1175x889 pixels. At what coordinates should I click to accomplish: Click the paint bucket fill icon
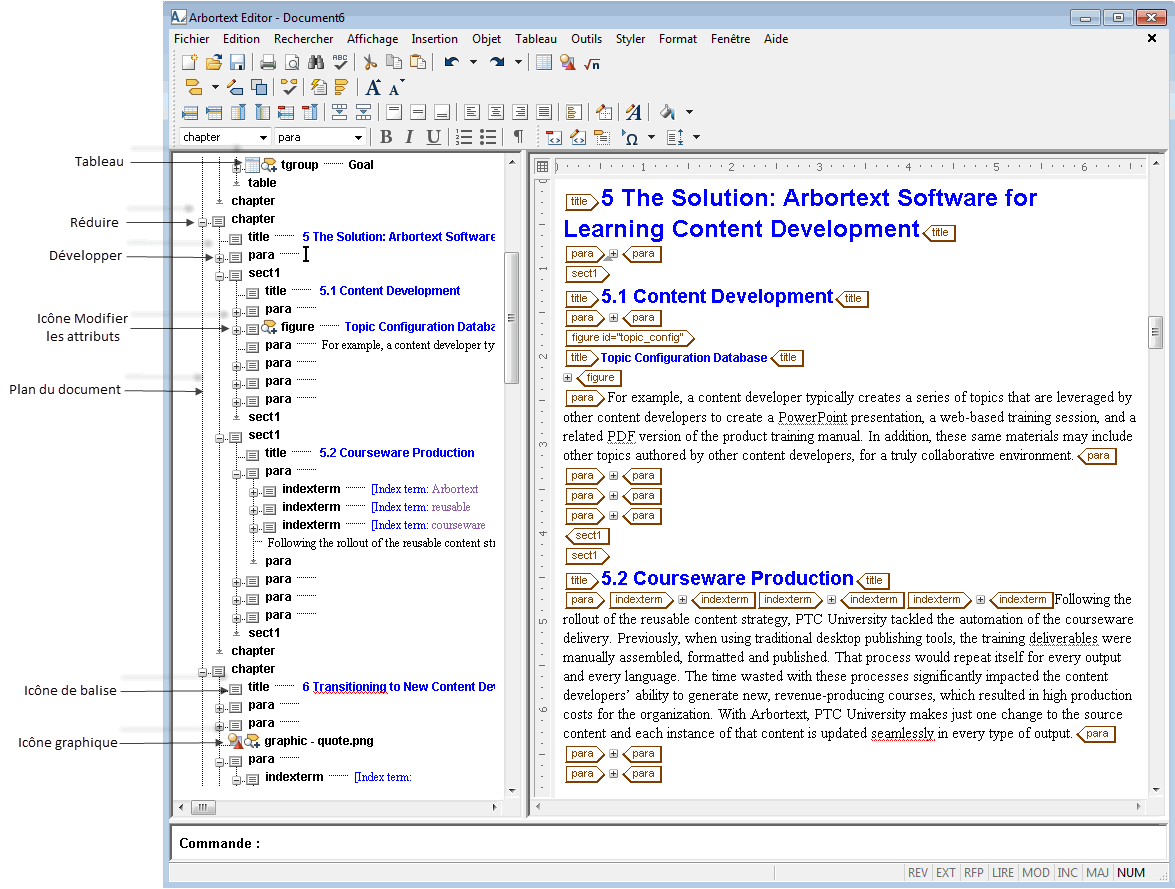[x=667, y=112]
